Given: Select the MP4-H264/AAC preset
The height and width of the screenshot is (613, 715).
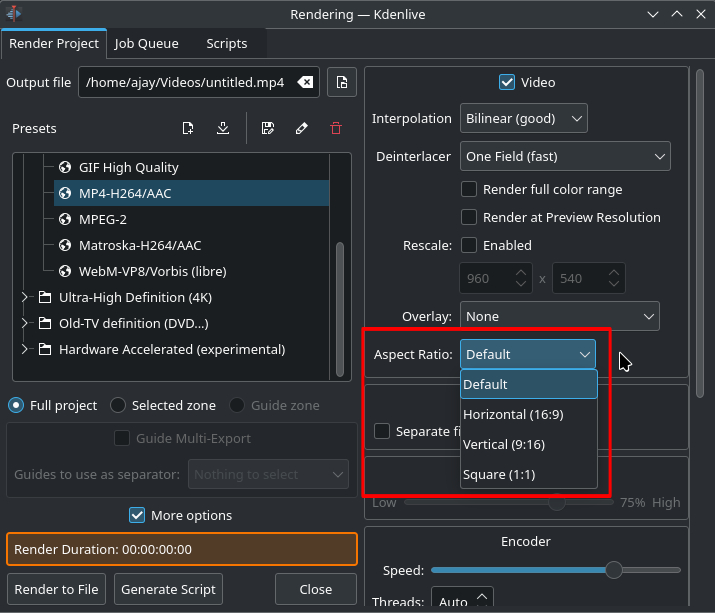Looking at the screenshot, I should pos(192,193).
